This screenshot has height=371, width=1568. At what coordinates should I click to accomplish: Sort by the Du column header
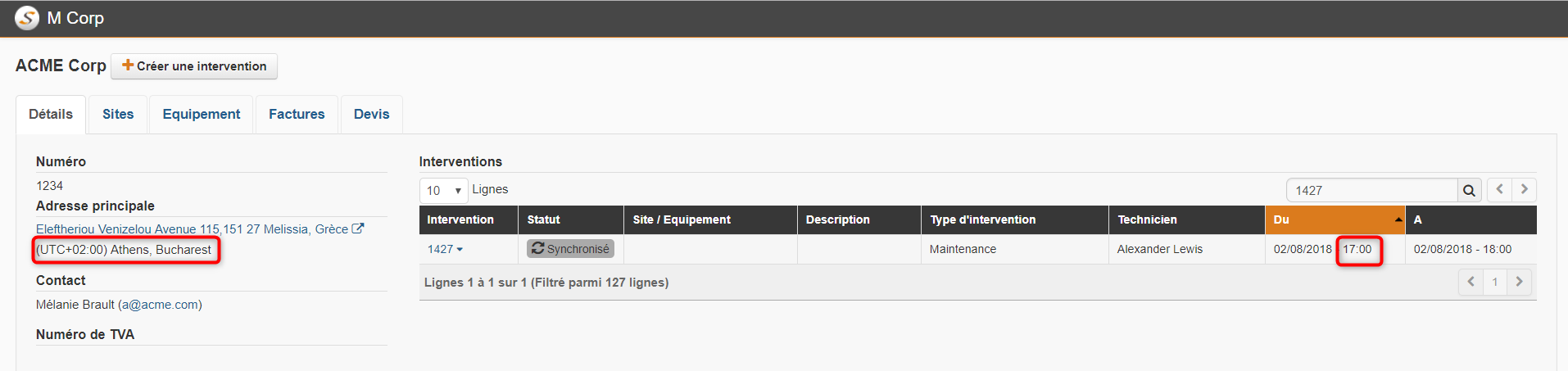pos(1335,219)
